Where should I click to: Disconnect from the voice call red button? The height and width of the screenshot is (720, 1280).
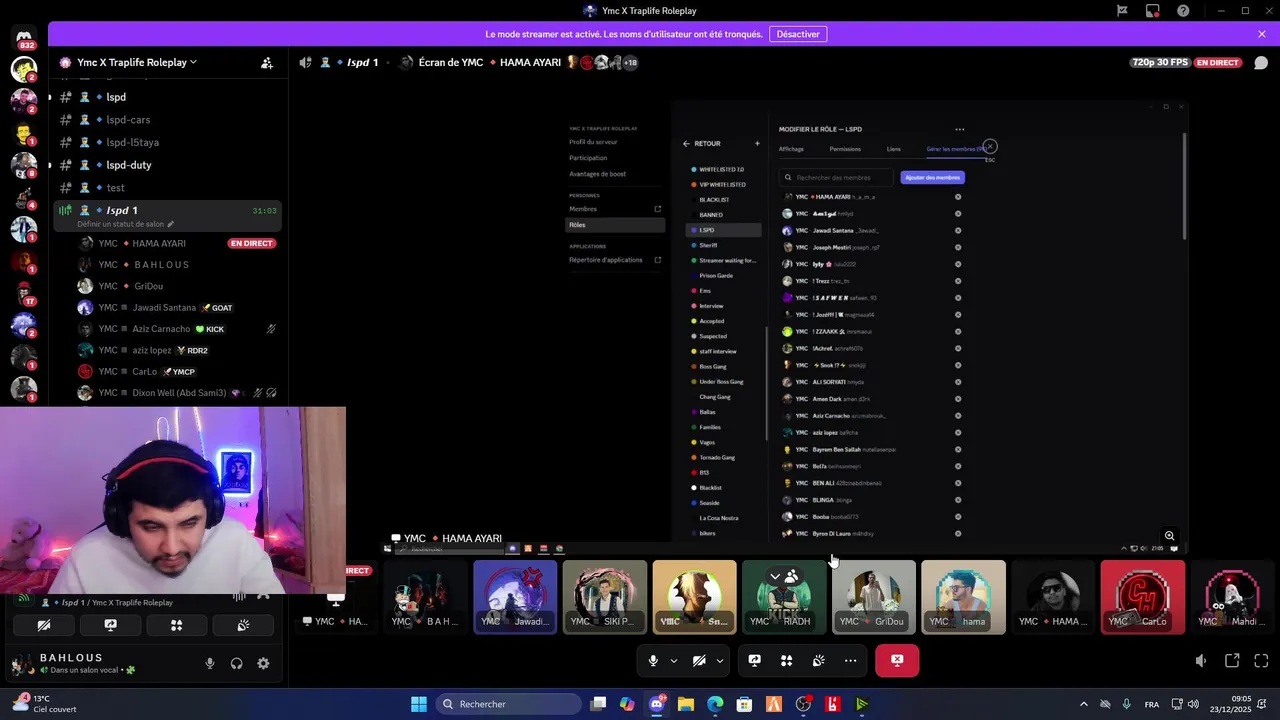pos(897,660)
